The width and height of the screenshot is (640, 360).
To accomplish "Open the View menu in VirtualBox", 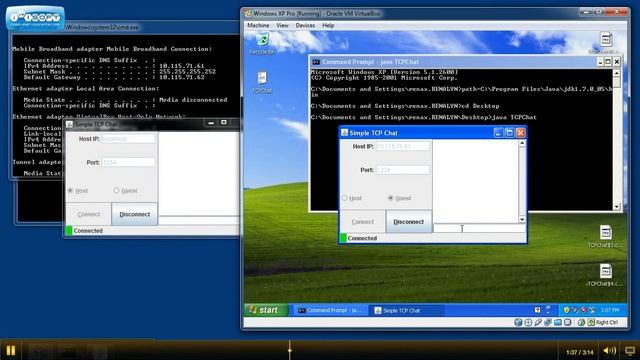I will click(282, 25).
